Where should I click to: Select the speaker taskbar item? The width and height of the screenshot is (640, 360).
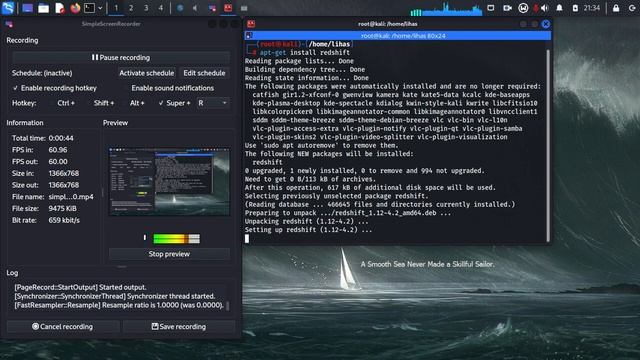pyautogui.click(x=196, y=8)
